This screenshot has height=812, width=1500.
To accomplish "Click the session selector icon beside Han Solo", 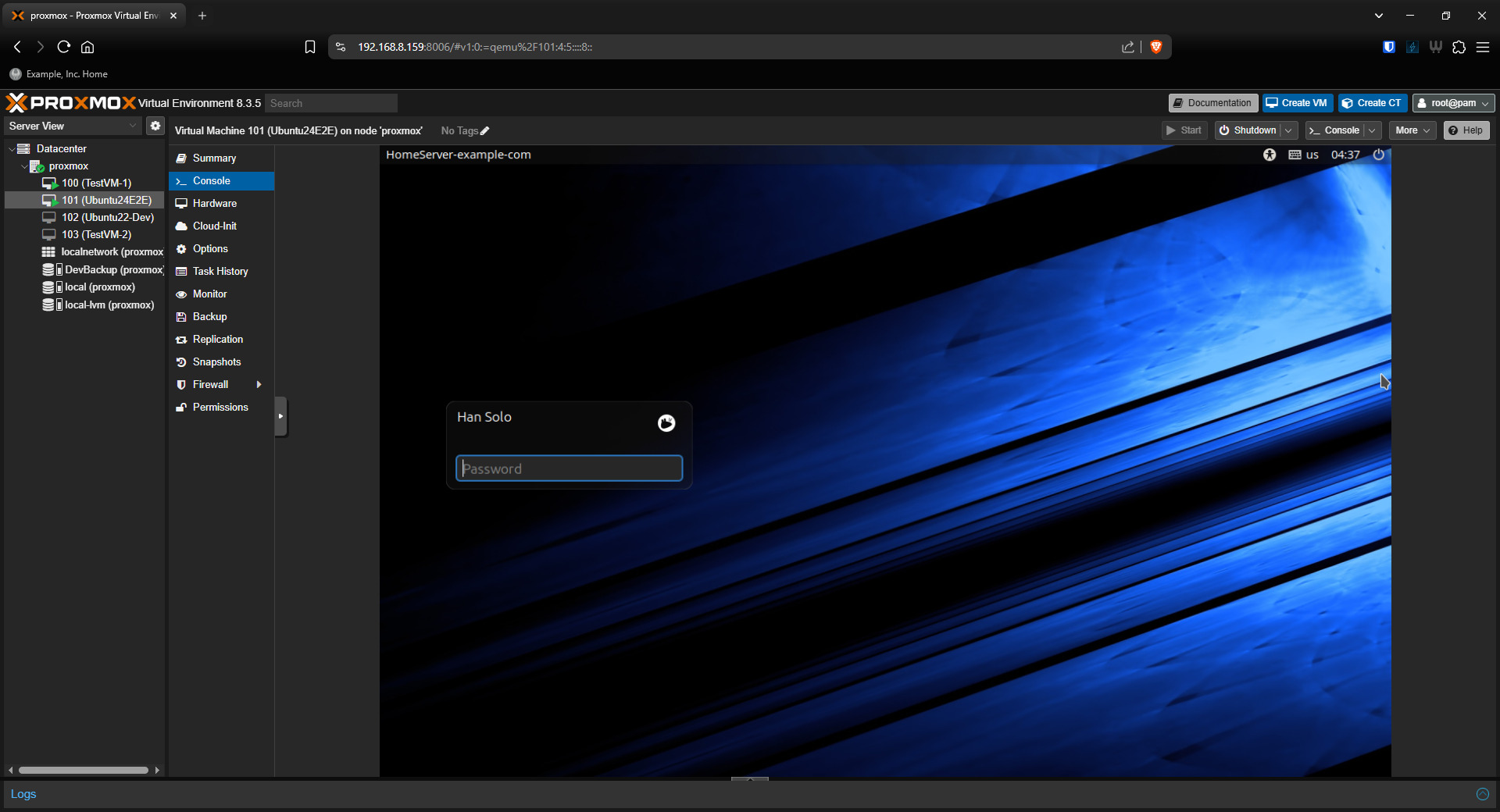I will coord(666,423).
